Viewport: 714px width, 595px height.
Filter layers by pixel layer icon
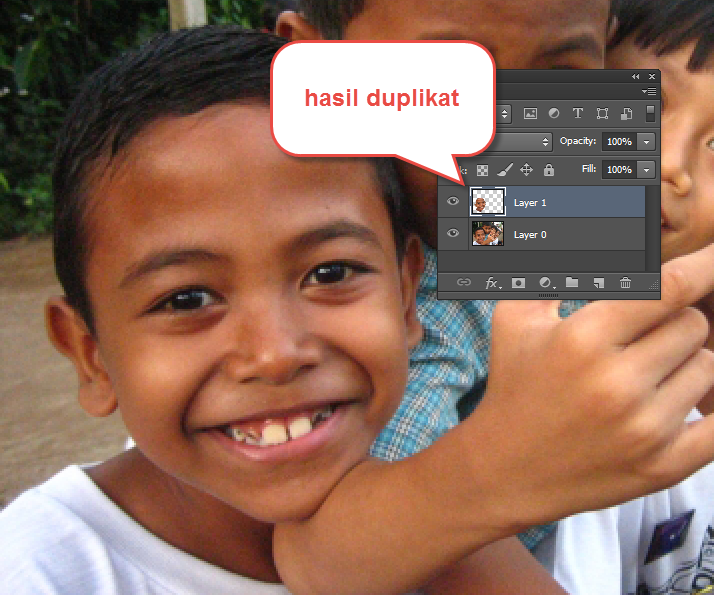point(530,113)
